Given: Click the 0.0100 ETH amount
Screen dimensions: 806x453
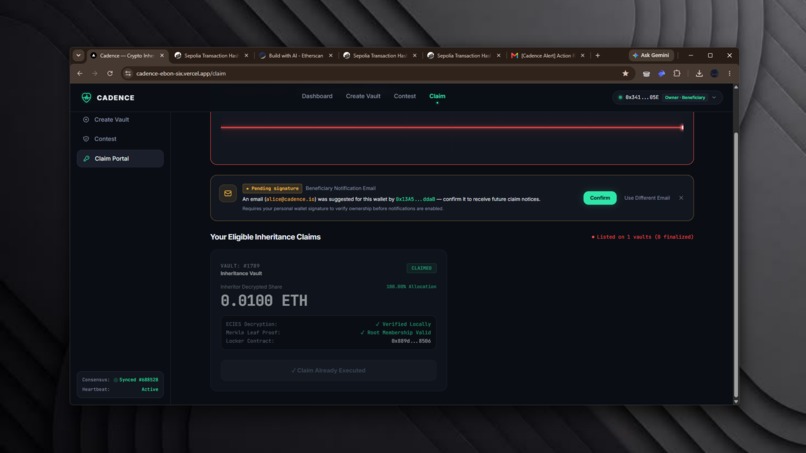Looking at the screenshot, I should point(264,301).
